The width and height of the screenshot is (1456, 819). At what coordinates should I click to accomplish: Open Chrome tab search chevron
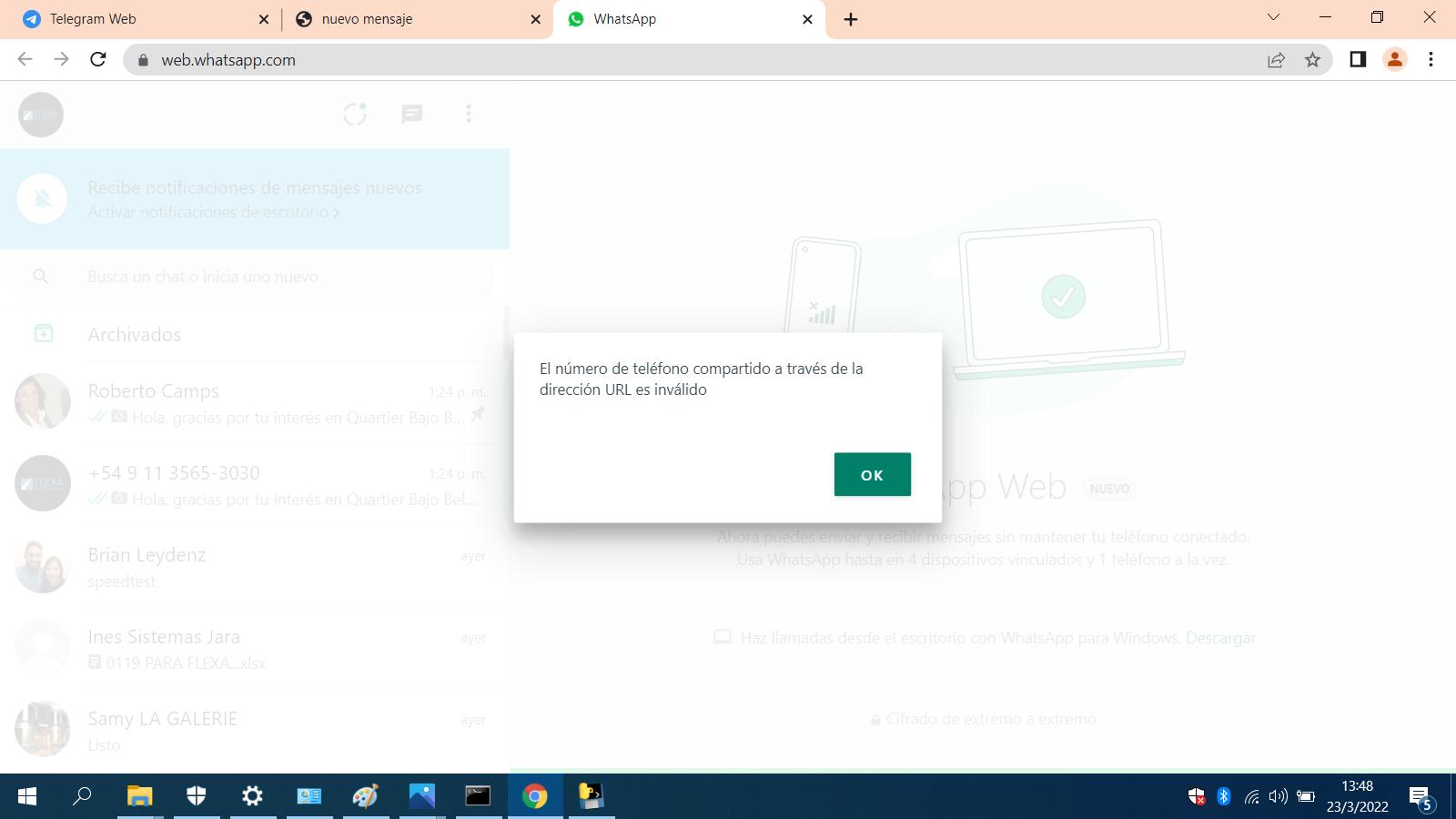1273,17
